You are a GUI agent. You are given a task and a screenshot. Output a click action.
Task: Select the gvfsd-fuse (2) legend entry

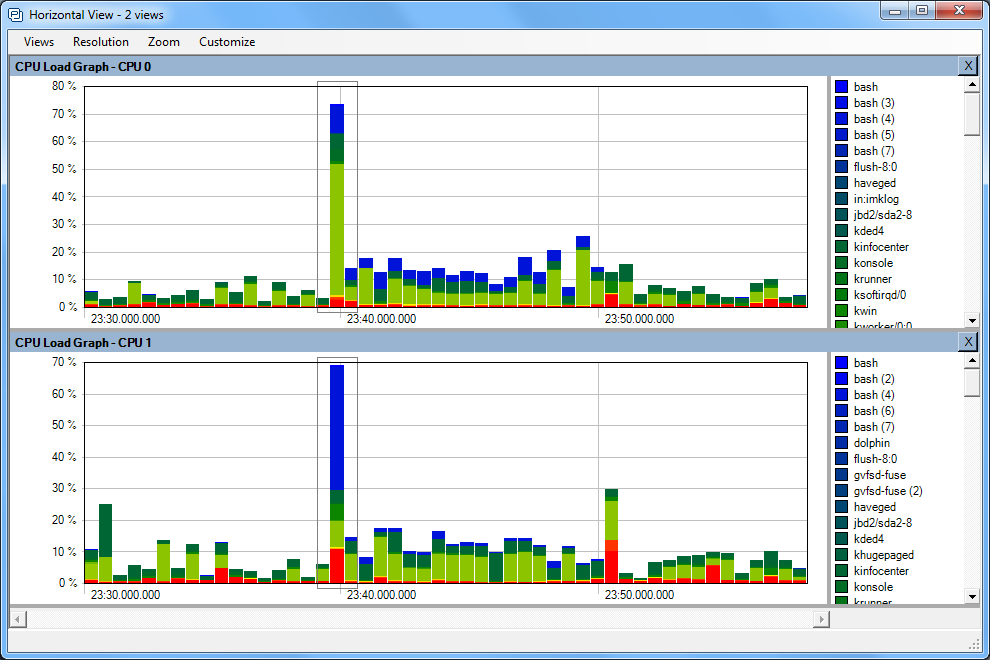(887, 491)
